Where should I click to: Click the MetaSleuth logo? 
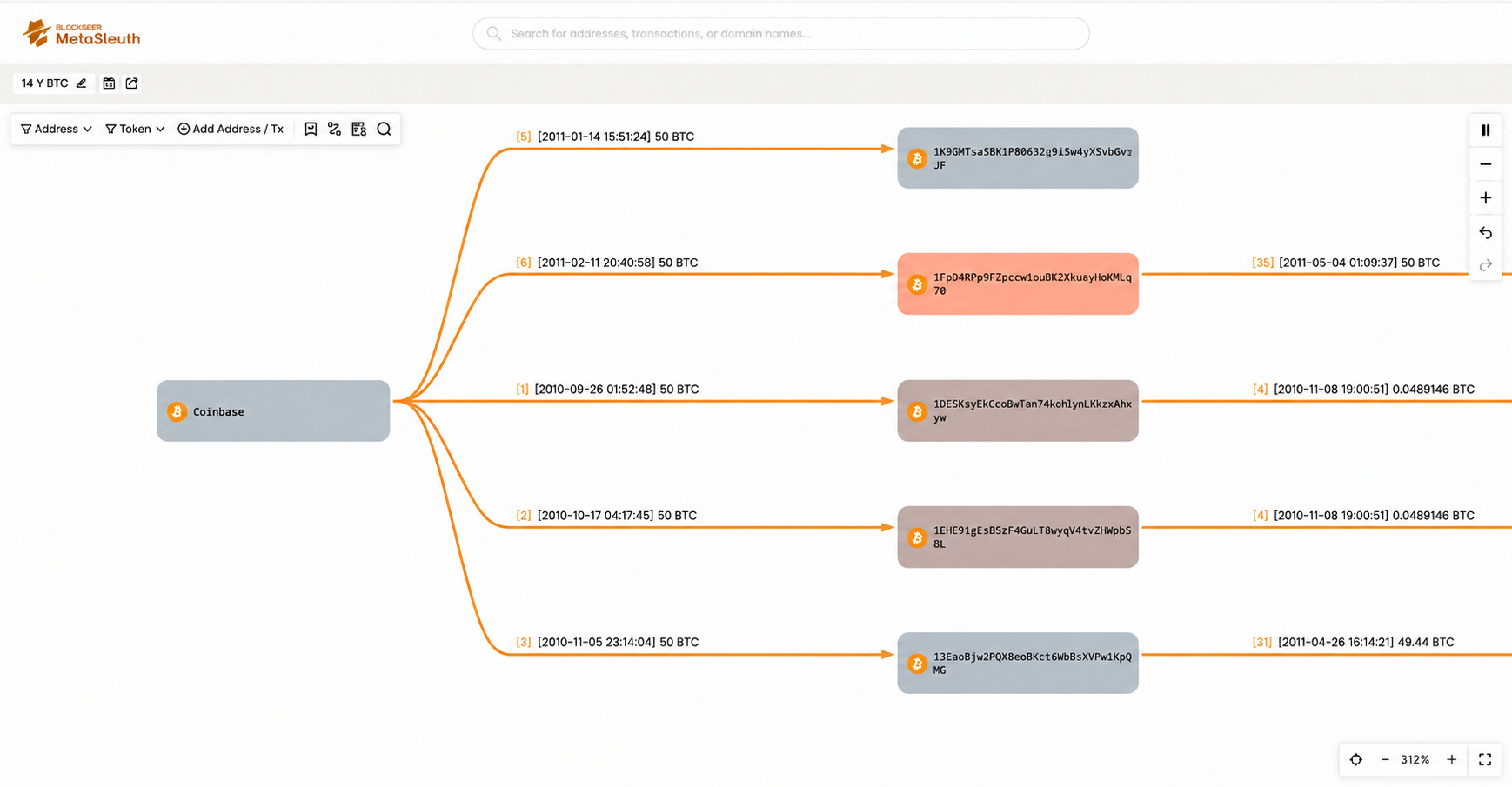pos(81,33)
